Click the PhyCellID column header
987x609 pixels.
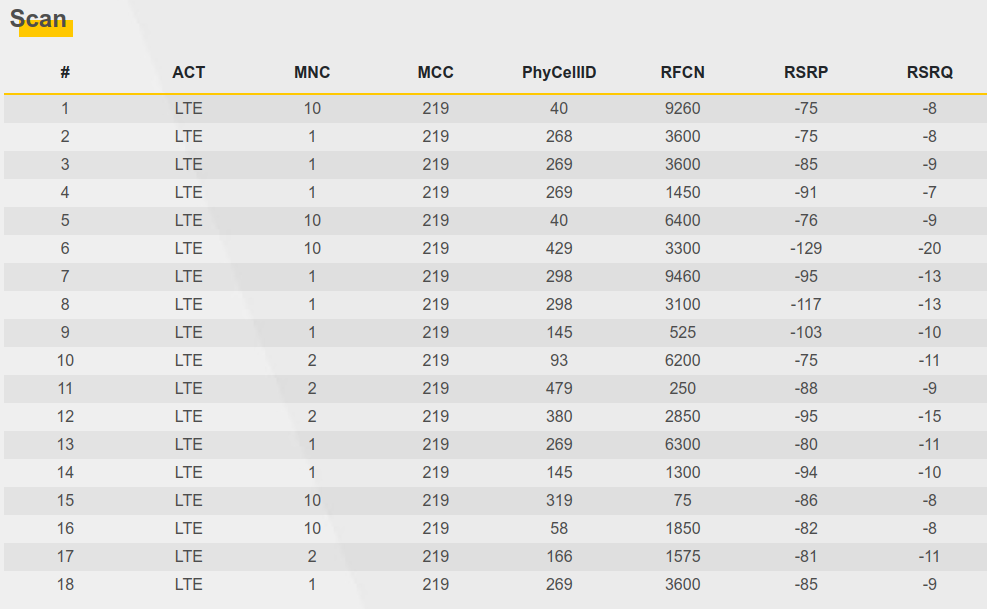coord(559,72)
